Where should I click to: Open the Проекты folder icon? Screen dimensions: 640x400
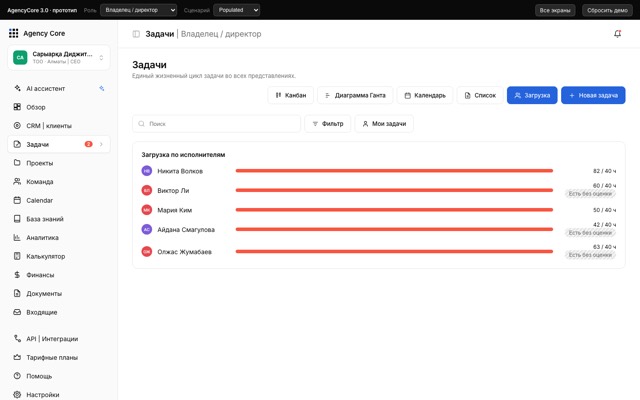pyautogui.click(x=17, y=163)
